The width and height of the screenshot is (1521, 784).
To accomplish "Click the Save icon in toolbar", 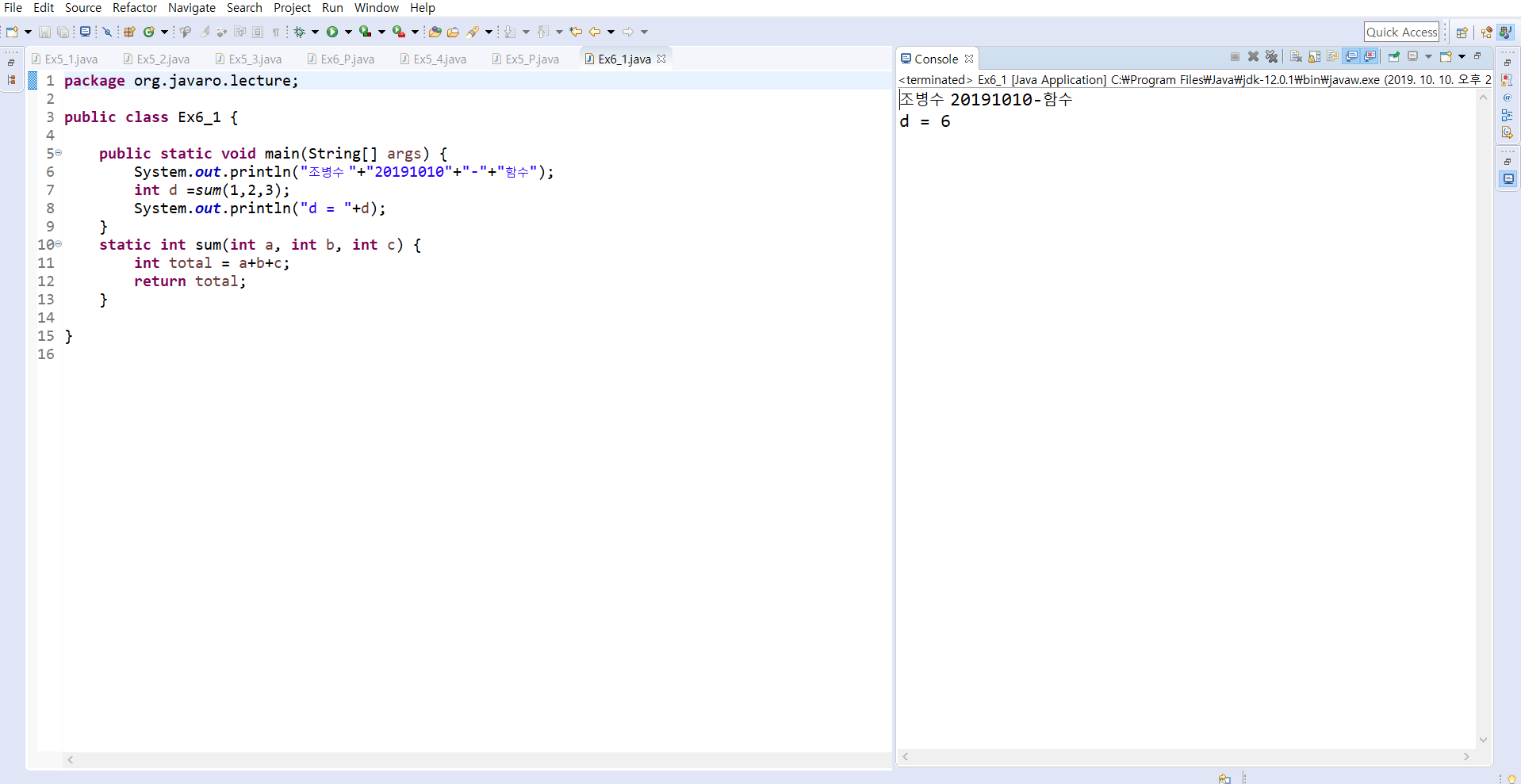I will click(44, 32).
